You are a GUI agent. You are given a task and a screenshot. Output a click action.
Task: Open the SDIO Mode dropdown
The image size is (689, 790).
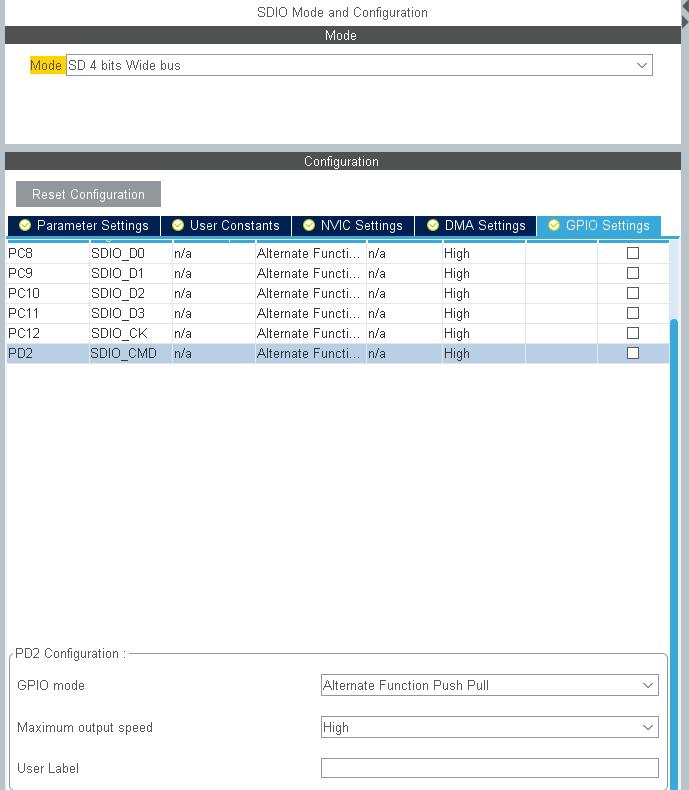pyautogui.click(x=358, y=66)
